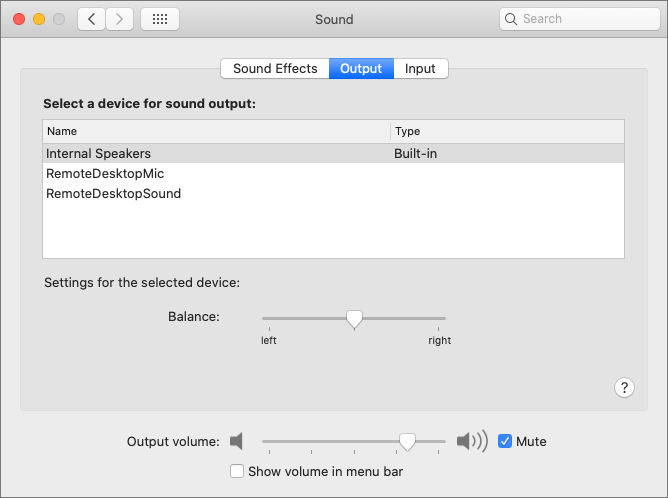Screen dimensions: 668x498
Task: Click the search magnifier icon
Action: click(x=511, y=19)
